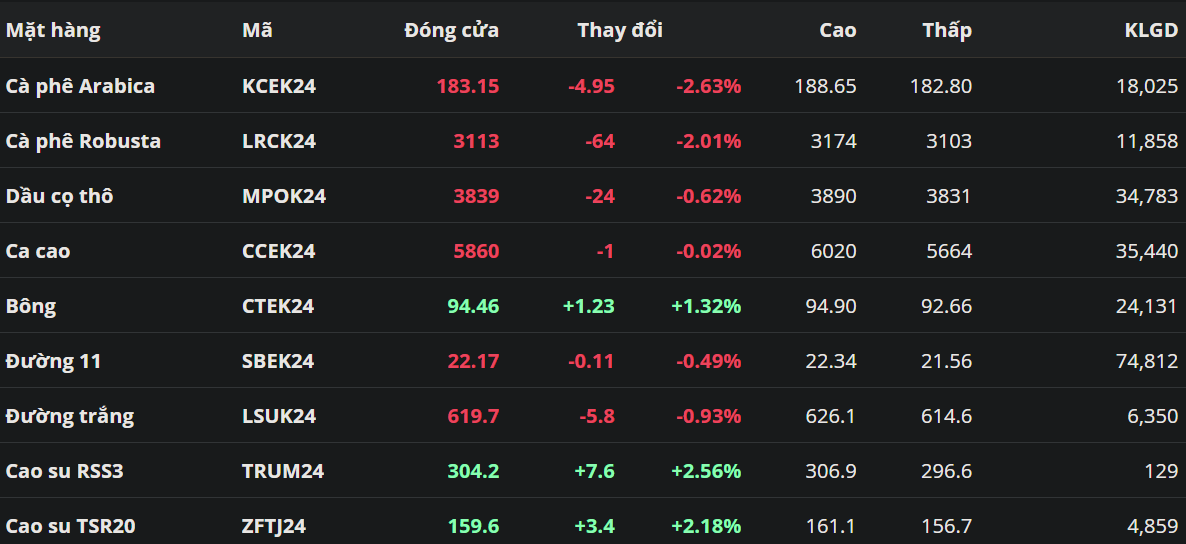Click the Dầu cọ thô commodity name

coord(59,196)
